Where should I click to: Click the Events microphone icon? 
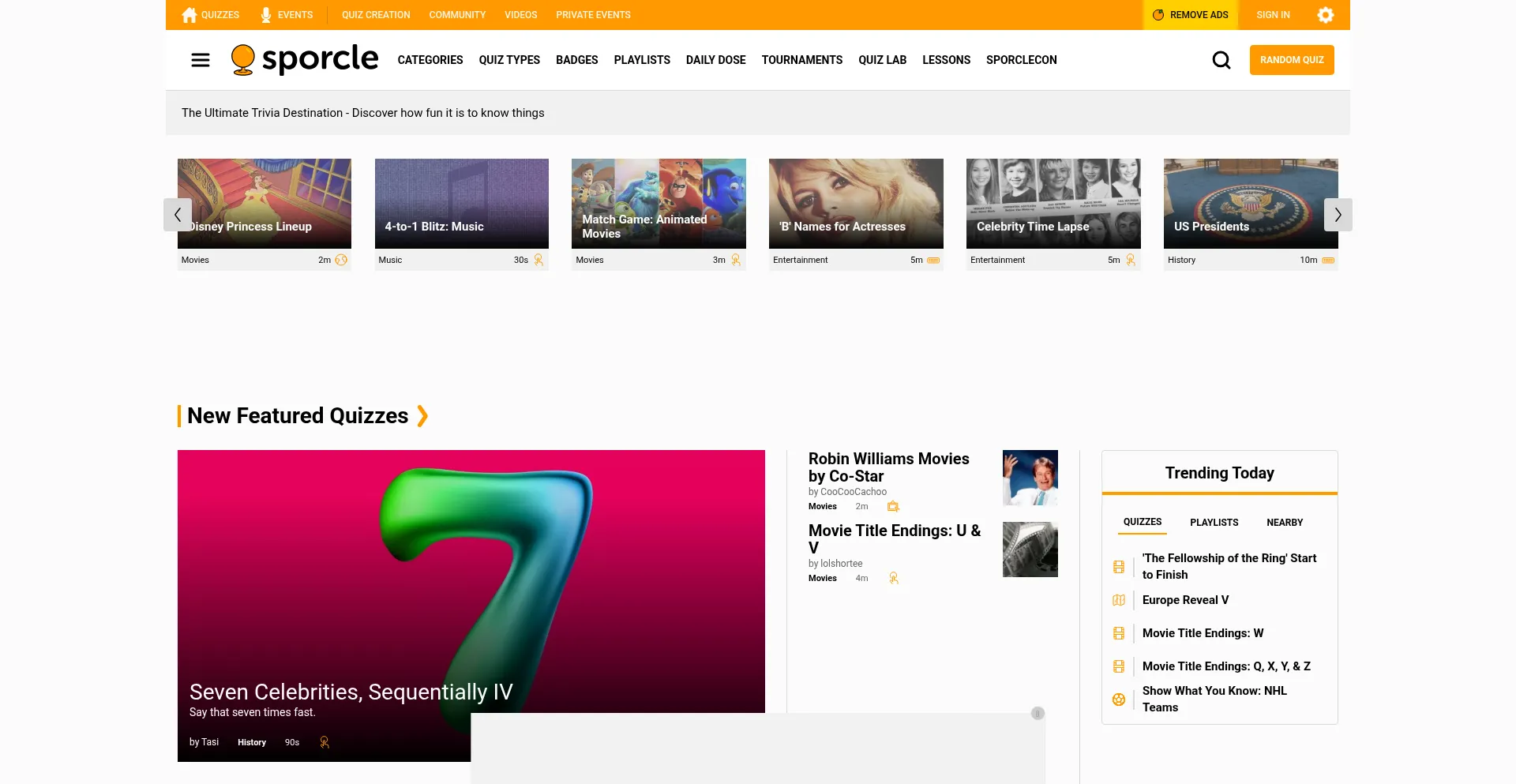click(x=266, y=15)
